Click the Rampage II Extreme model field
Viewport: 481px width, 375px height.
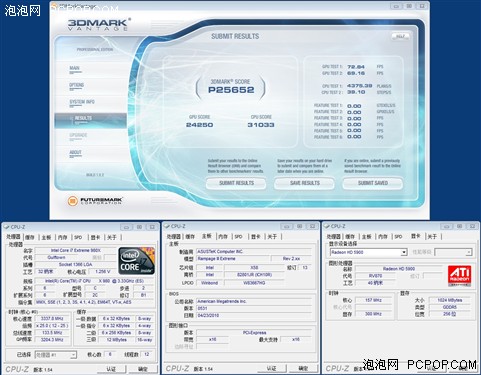tap(232, 259)
